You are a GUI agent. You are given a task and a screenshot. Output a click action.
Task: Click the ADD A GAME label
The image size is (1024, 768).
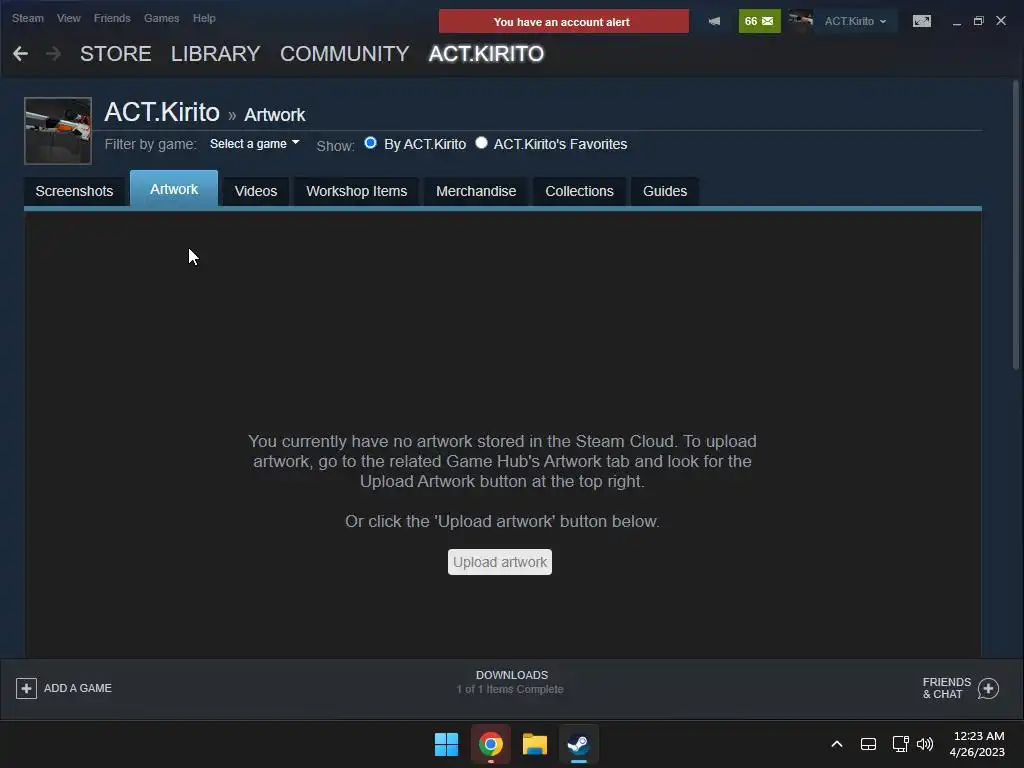tap(78, 688)
